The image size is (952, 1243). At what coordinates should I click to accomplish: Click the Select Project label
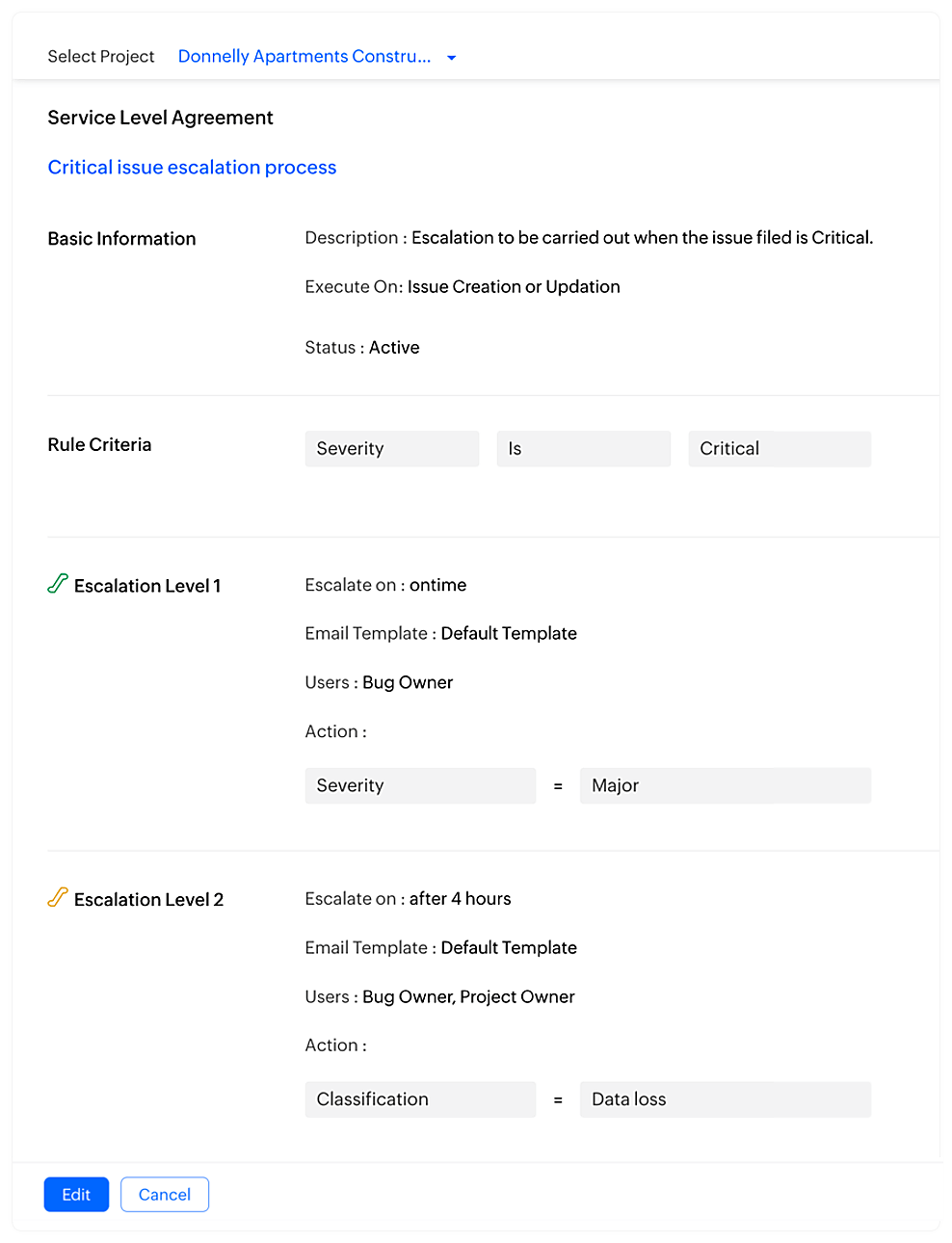point(101,57)
